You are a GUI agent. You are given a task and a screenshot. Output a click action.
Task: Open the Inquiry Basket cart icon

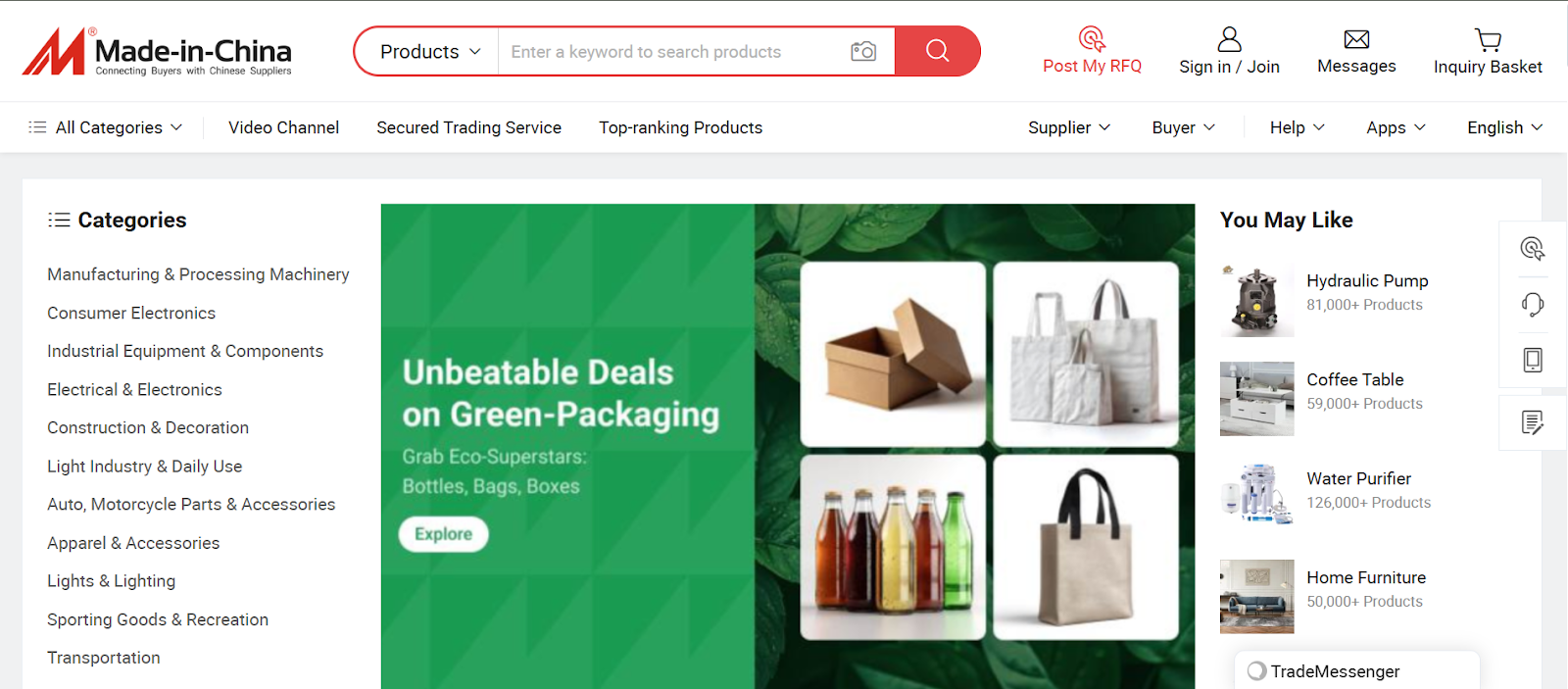(x=1488, y=39)
